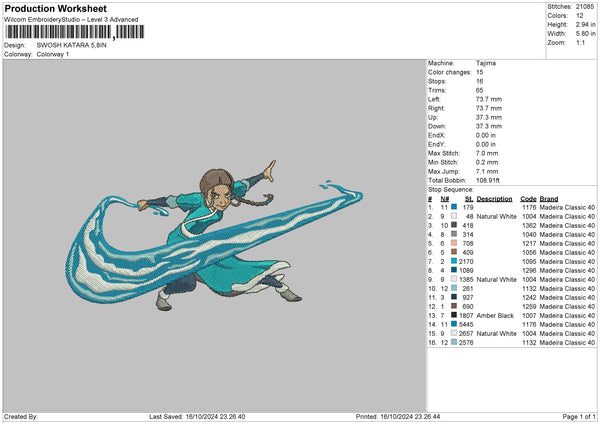Image resolution: width=600 pixels, height=424 pixels.
Task: Click the 'Production Worksheet' title
Action: pyautogui.click(x=56, y=9)
